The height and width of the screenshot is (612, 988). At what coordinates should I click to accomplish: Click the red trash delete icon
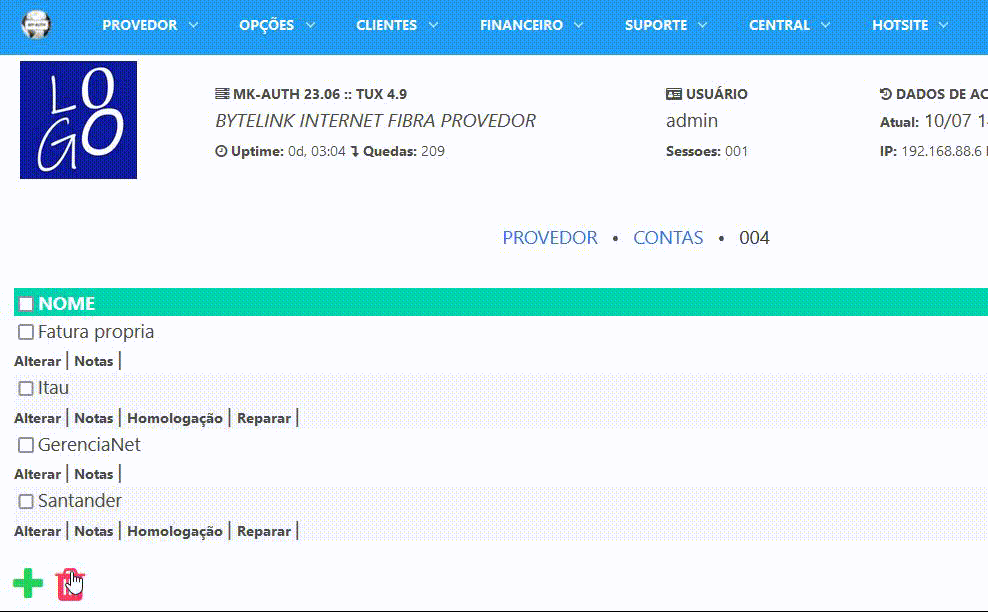point(70,584)
